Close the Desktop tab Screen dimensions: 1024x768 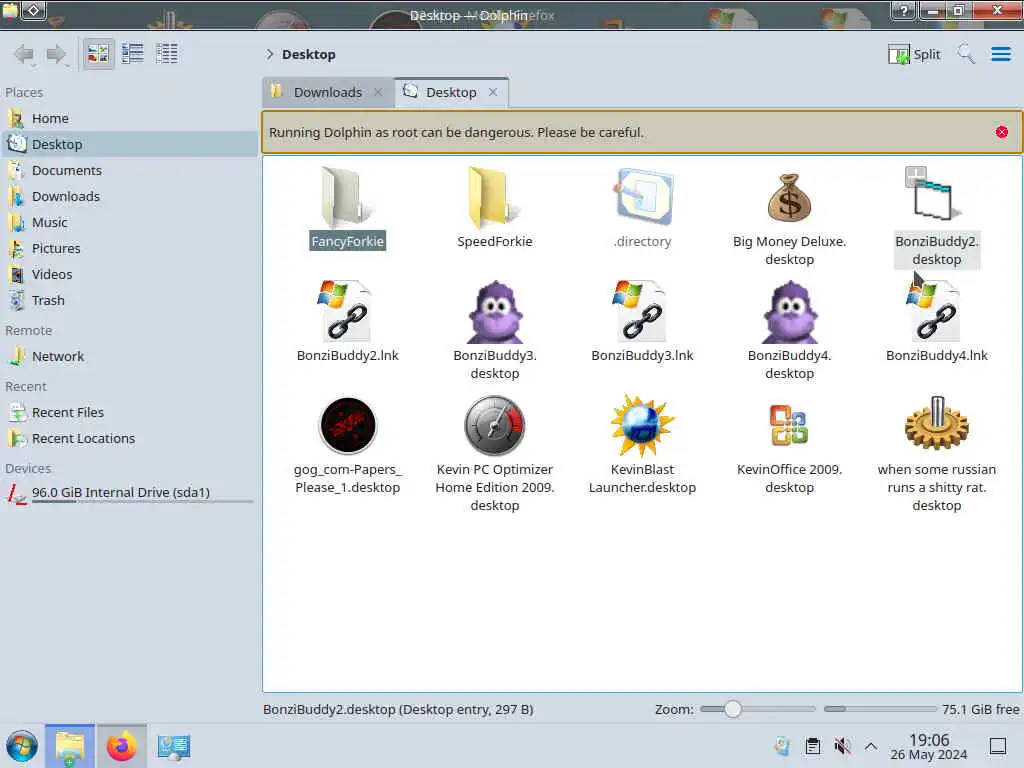tap(493, 92)
